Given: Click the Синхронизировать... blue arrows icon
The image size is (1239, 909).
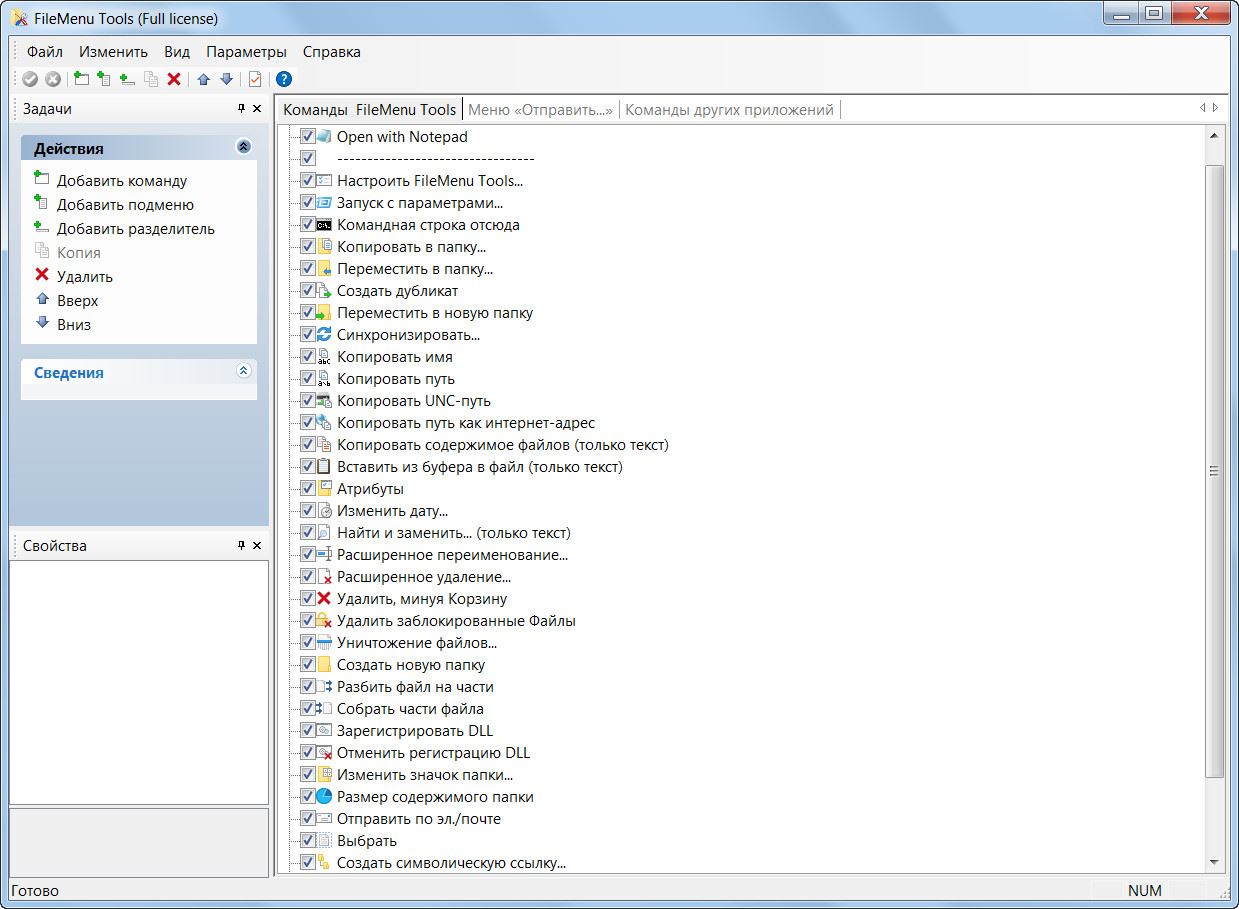Looking at the screenshot, I should pos(324,335).
